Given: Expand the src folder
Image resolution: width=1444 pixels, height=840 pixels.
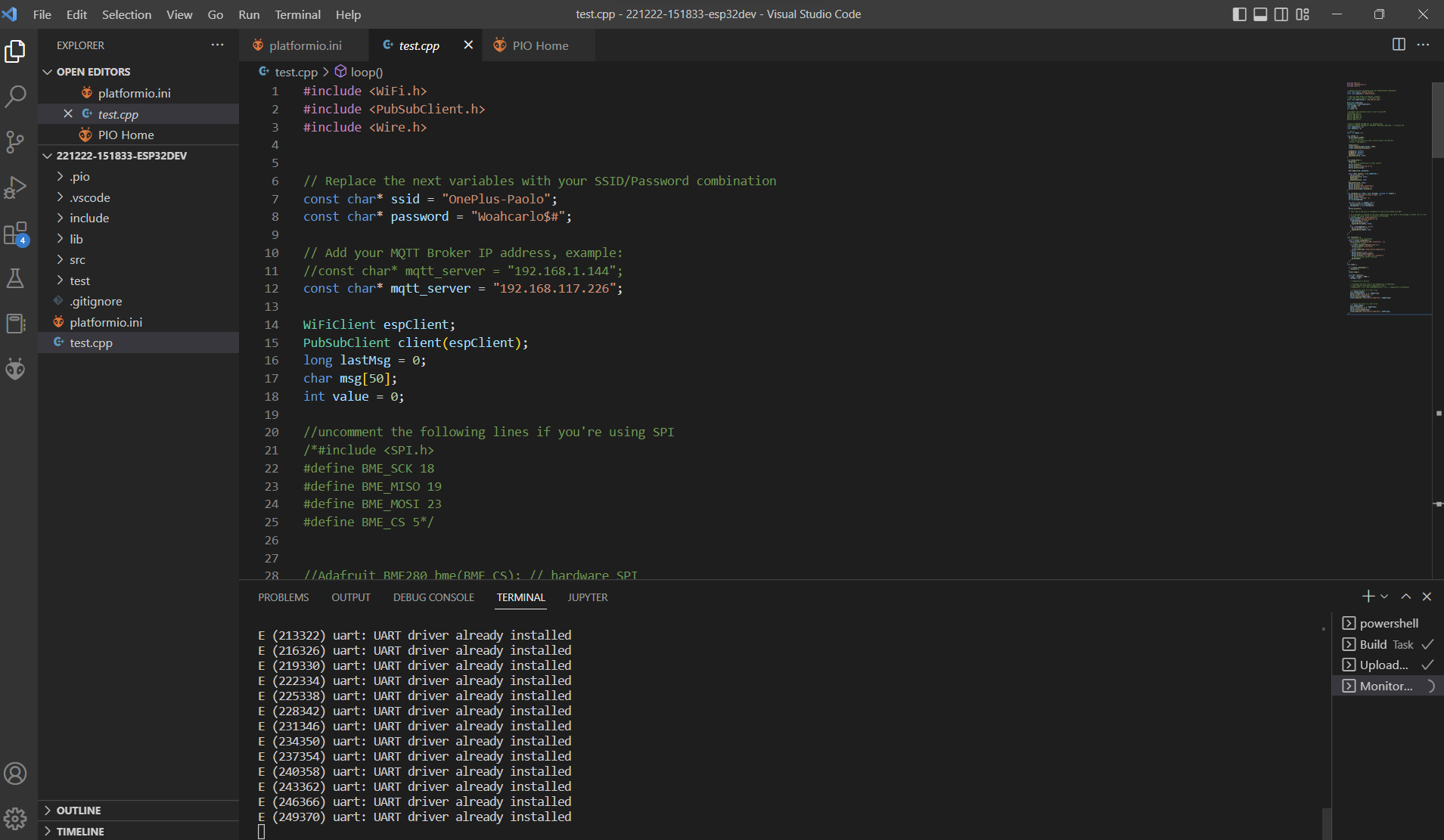Looking at the screenshot, I should (x=77, y=259).
